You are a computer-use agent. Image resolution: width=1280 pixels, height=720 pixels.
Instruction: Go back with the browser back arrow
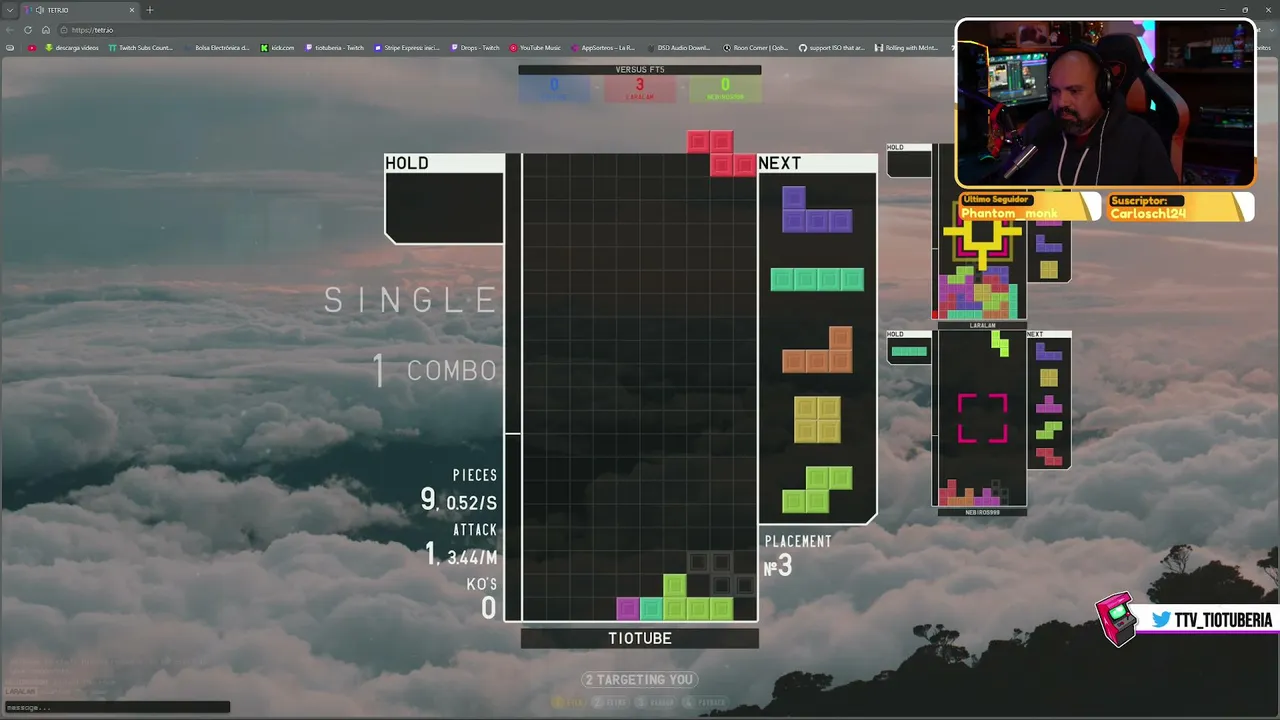(10, 30)
